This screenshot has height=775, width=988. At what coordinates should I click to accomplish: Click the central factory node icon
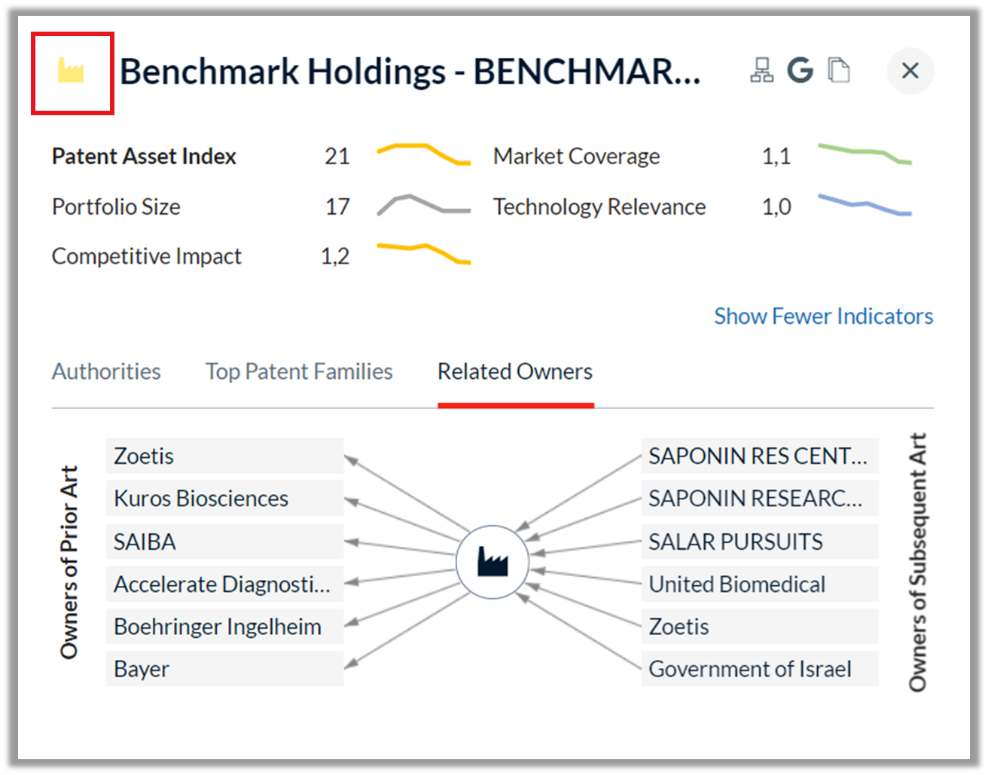pyautogui.click(x=492, y=561)
